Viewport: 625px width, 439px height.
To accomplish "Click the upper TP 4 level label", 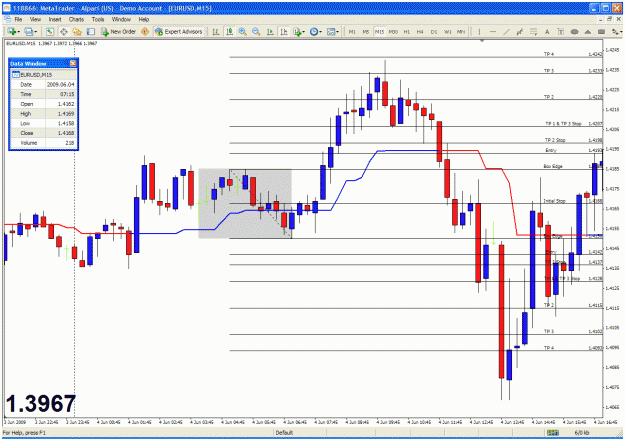I will pyautogui.click(x=549, y=54).
